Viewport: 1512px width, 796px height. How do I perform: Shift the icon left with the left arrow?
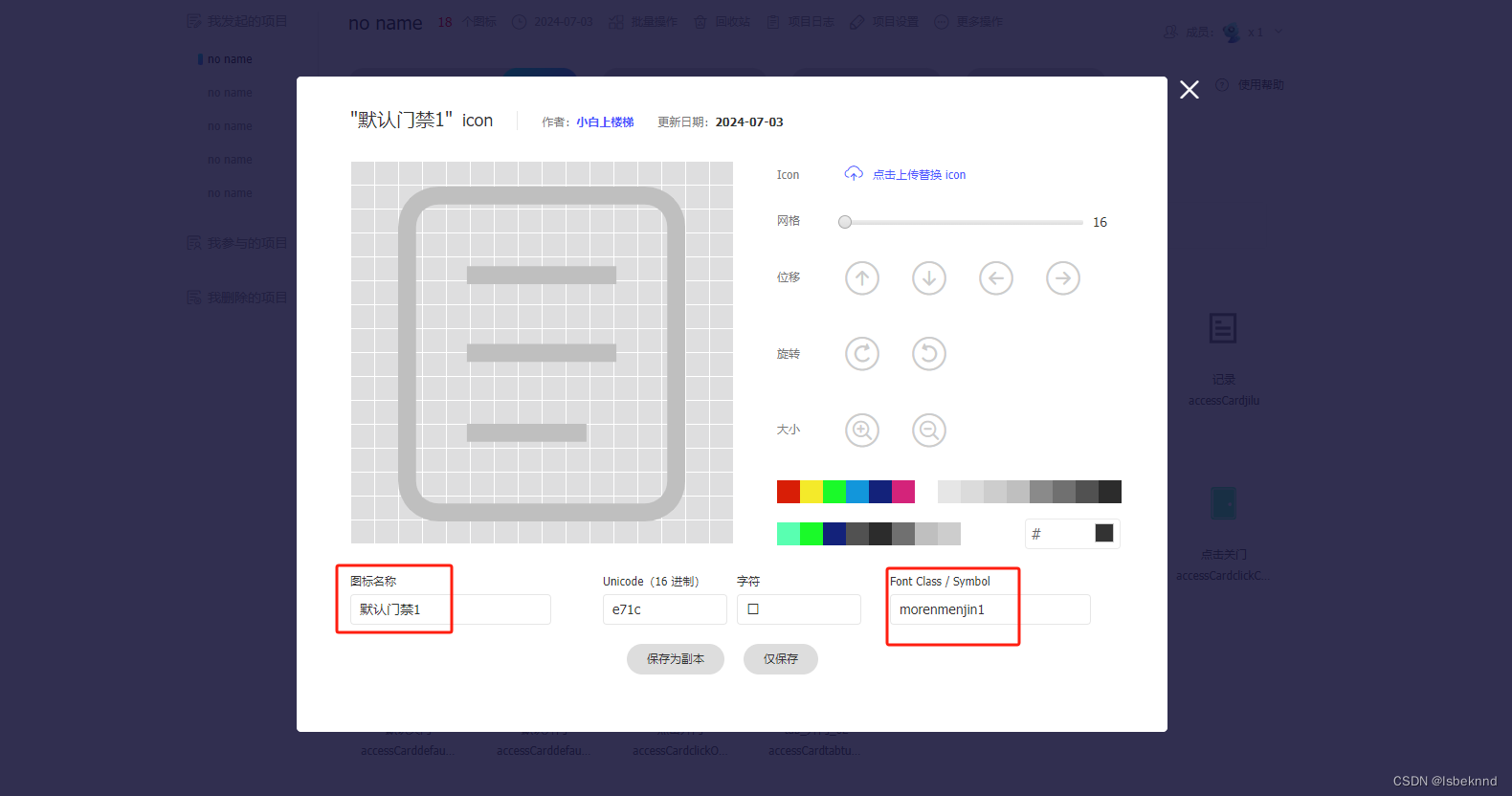[x=996, y=278]
